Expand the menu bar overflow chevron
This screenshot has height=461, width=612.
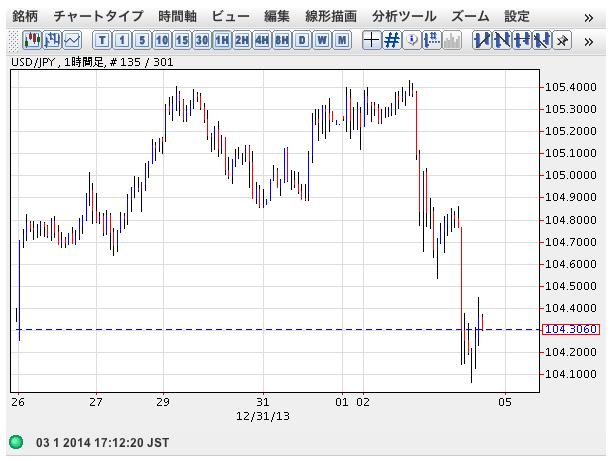(x=589, y=18)
